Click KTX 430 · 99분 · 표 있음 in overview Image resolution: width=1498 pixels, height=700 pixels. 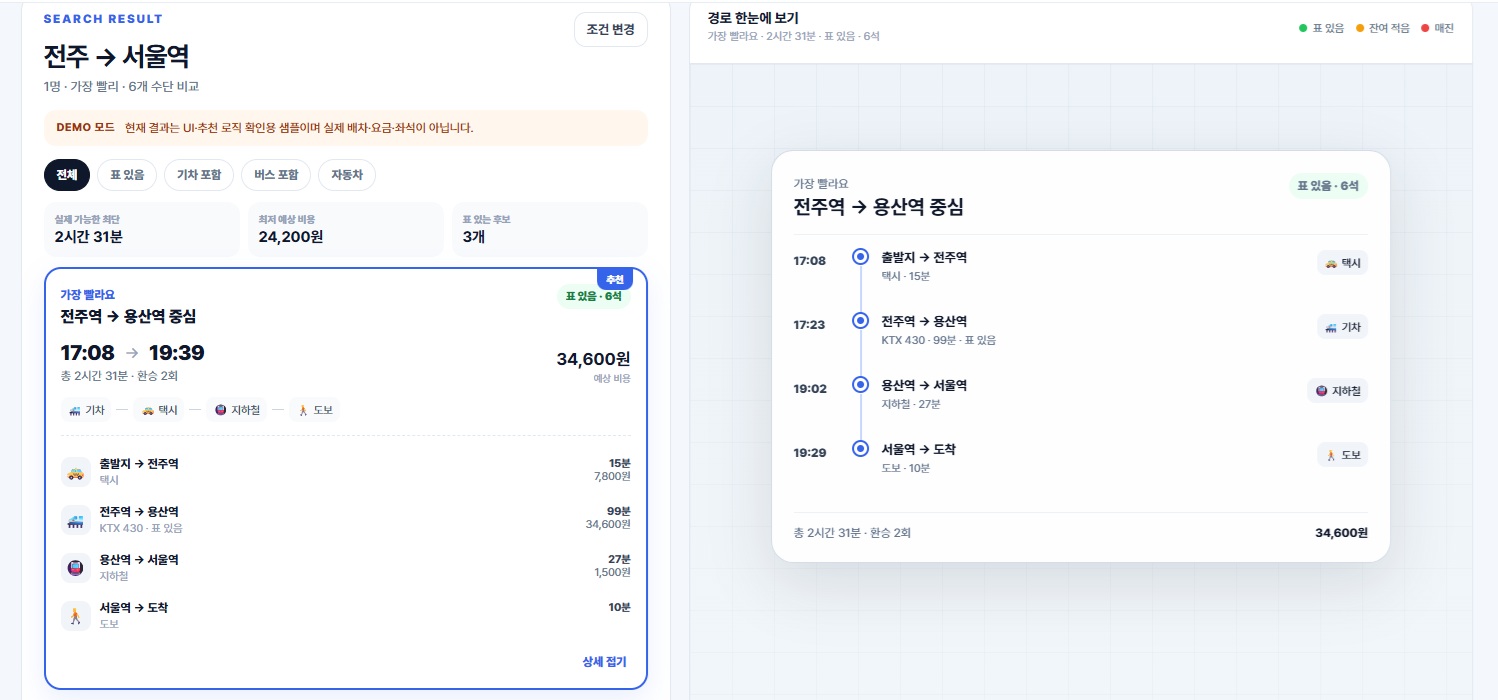point(938,340)
